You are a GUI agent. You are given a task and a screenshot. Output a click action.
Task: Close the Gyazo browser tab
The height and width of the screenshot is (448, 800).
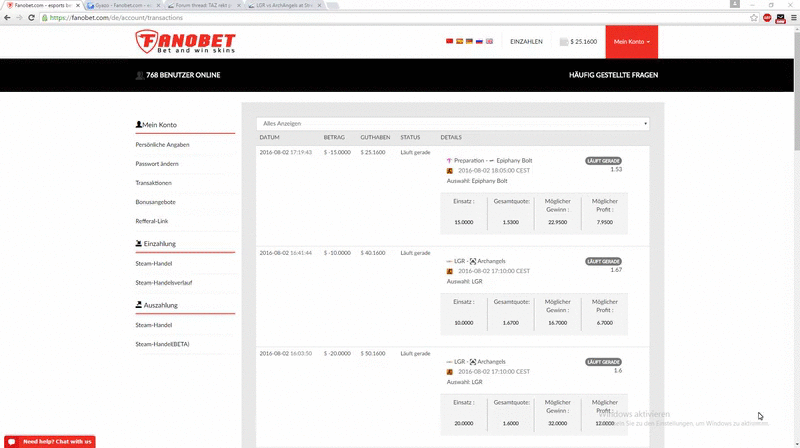pyautogui.click(x=158, y=5)
